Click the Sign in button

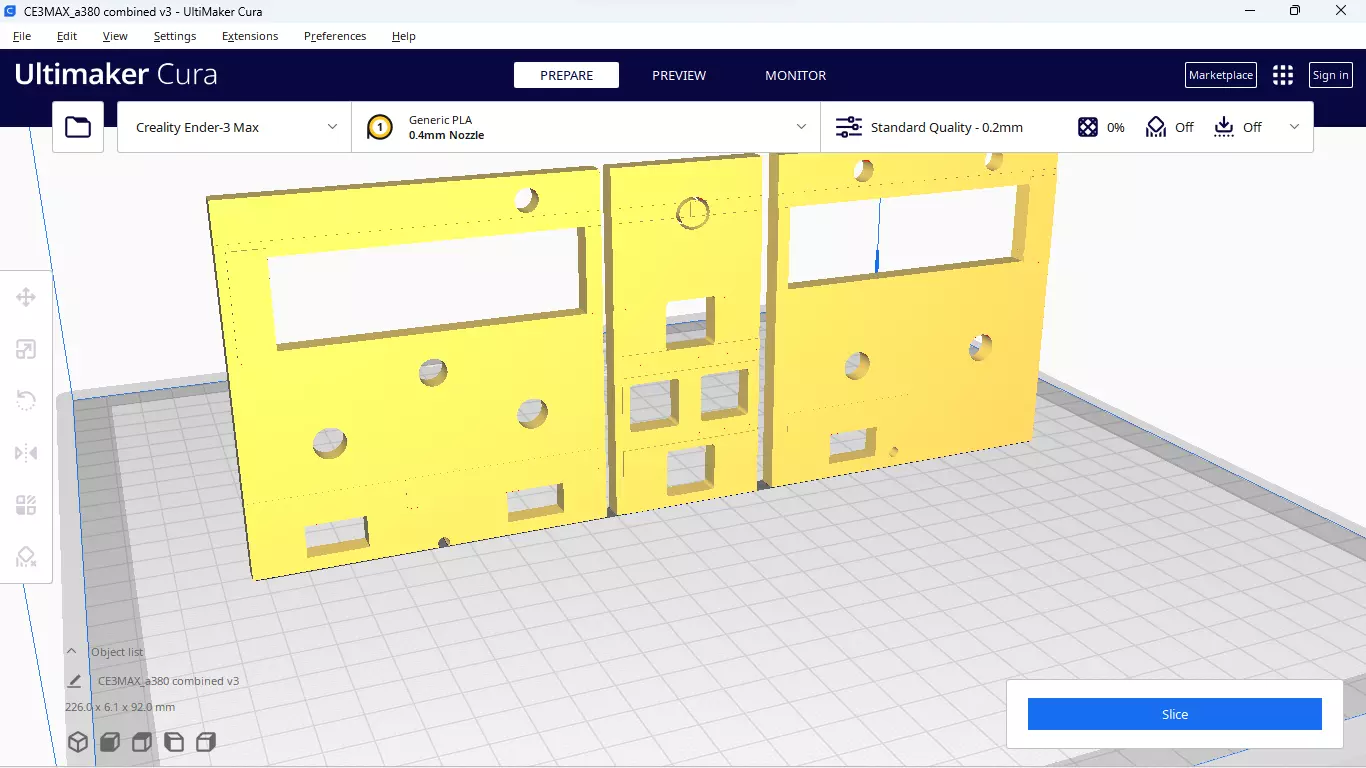1331,75
